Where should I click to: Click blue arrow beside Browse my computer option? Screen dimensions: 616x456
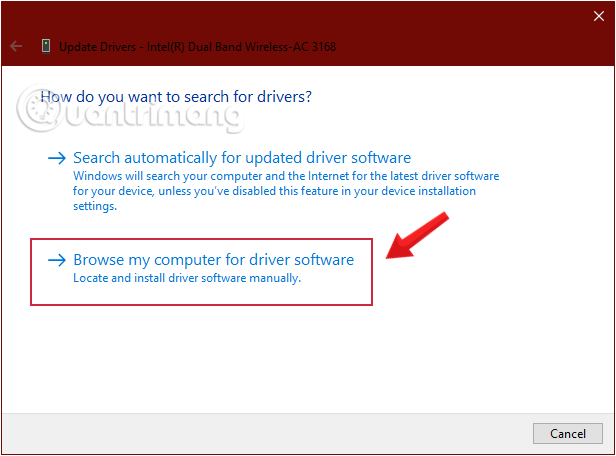click(57, 260)
